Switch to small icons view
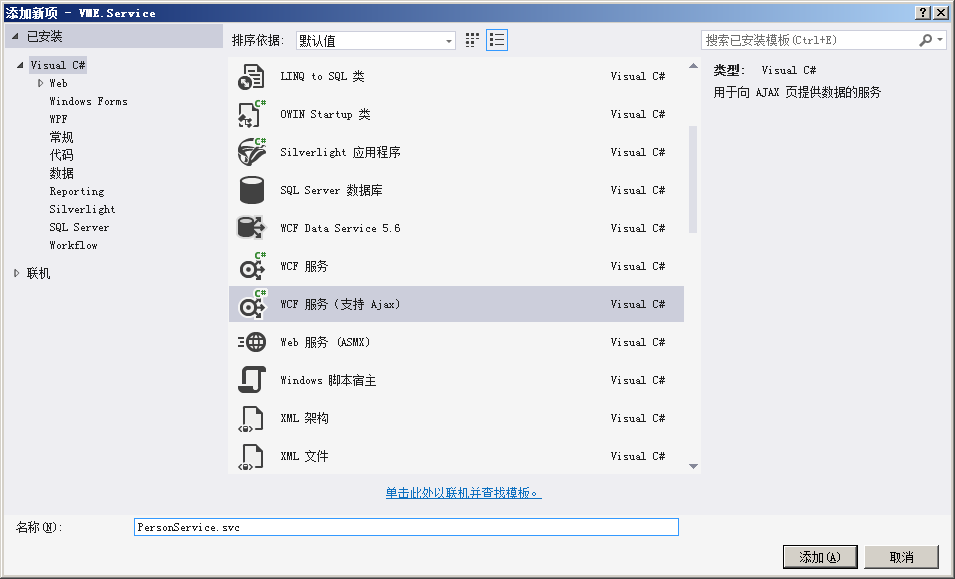This screenshot has height=579, width=955. click(473, 40)
